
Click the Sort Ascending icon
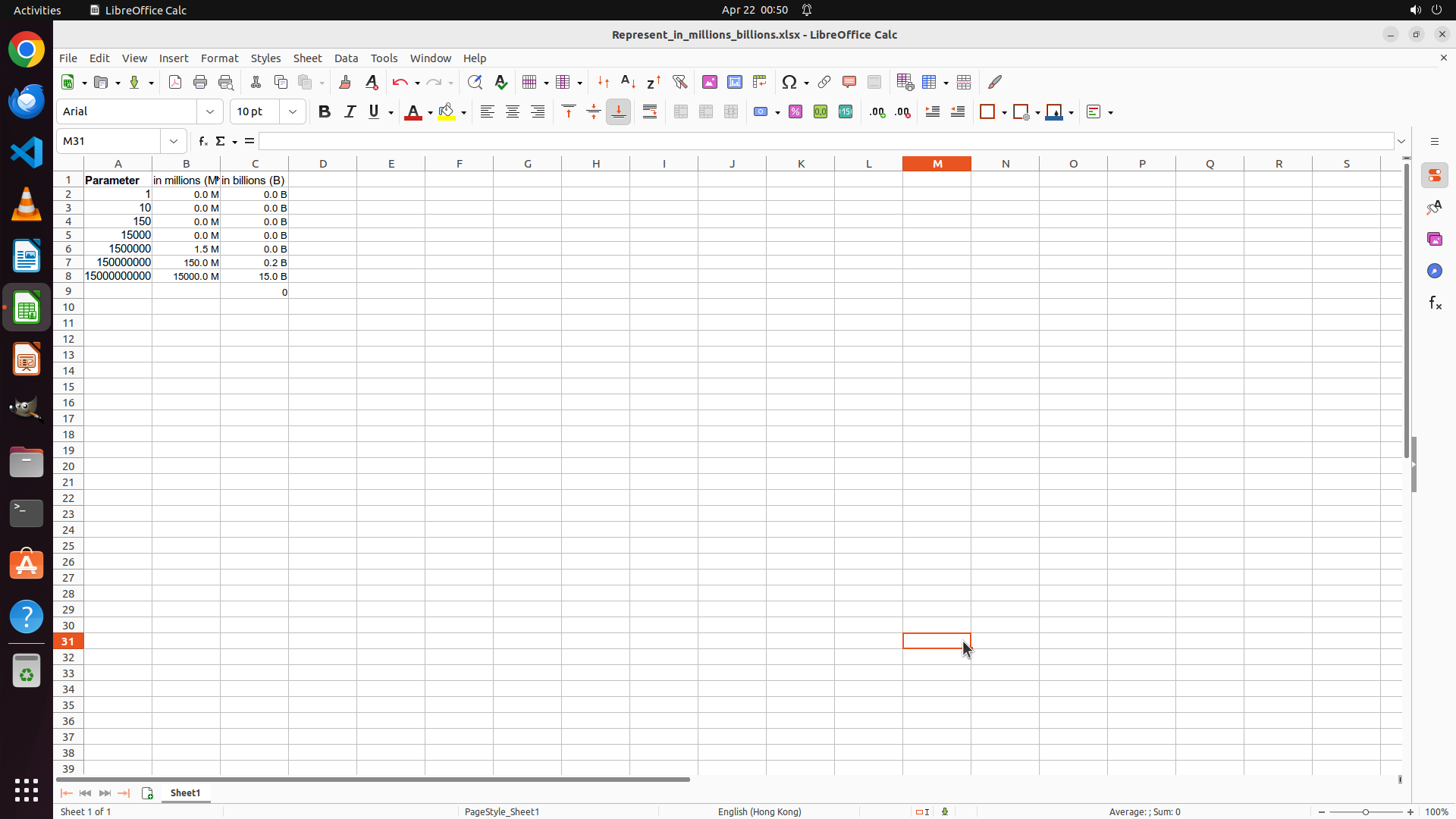coord(628,82)
